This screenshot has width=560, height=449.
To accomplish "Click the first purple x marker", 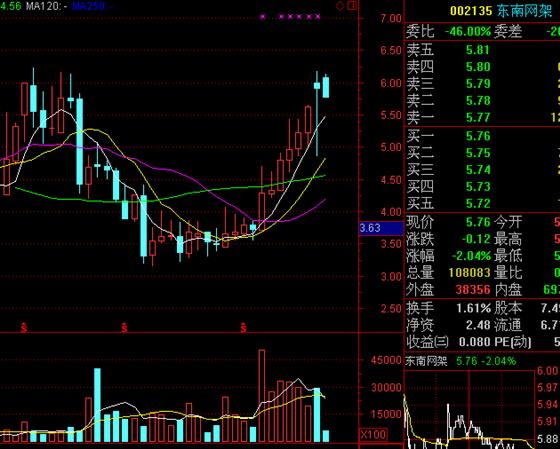I will (263, 16).
